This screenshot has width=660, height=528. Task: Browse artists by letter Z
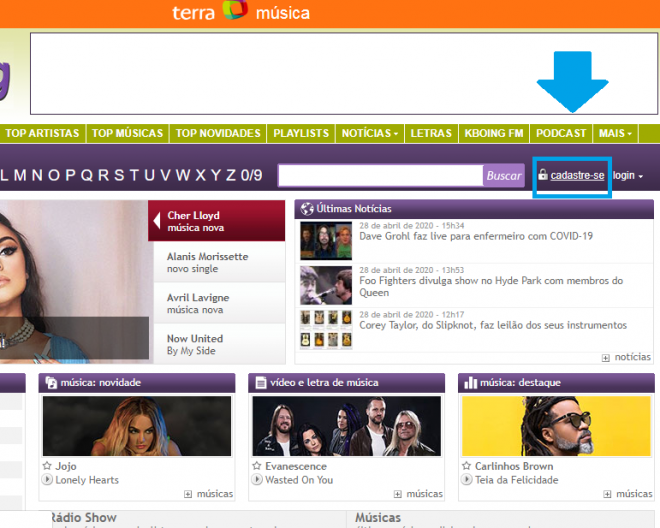[231, 175]
